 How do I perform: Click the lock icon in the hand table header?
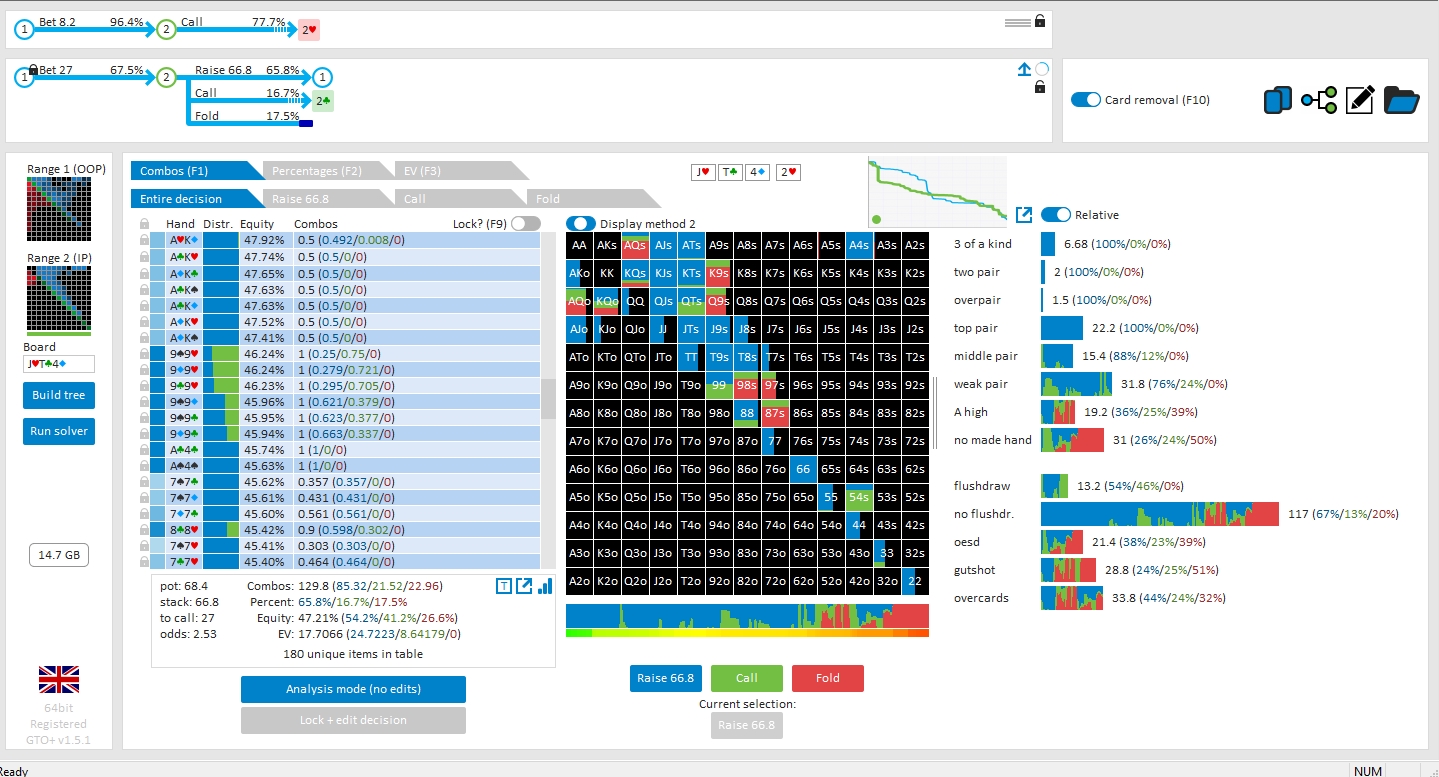[x=145, y=224]
